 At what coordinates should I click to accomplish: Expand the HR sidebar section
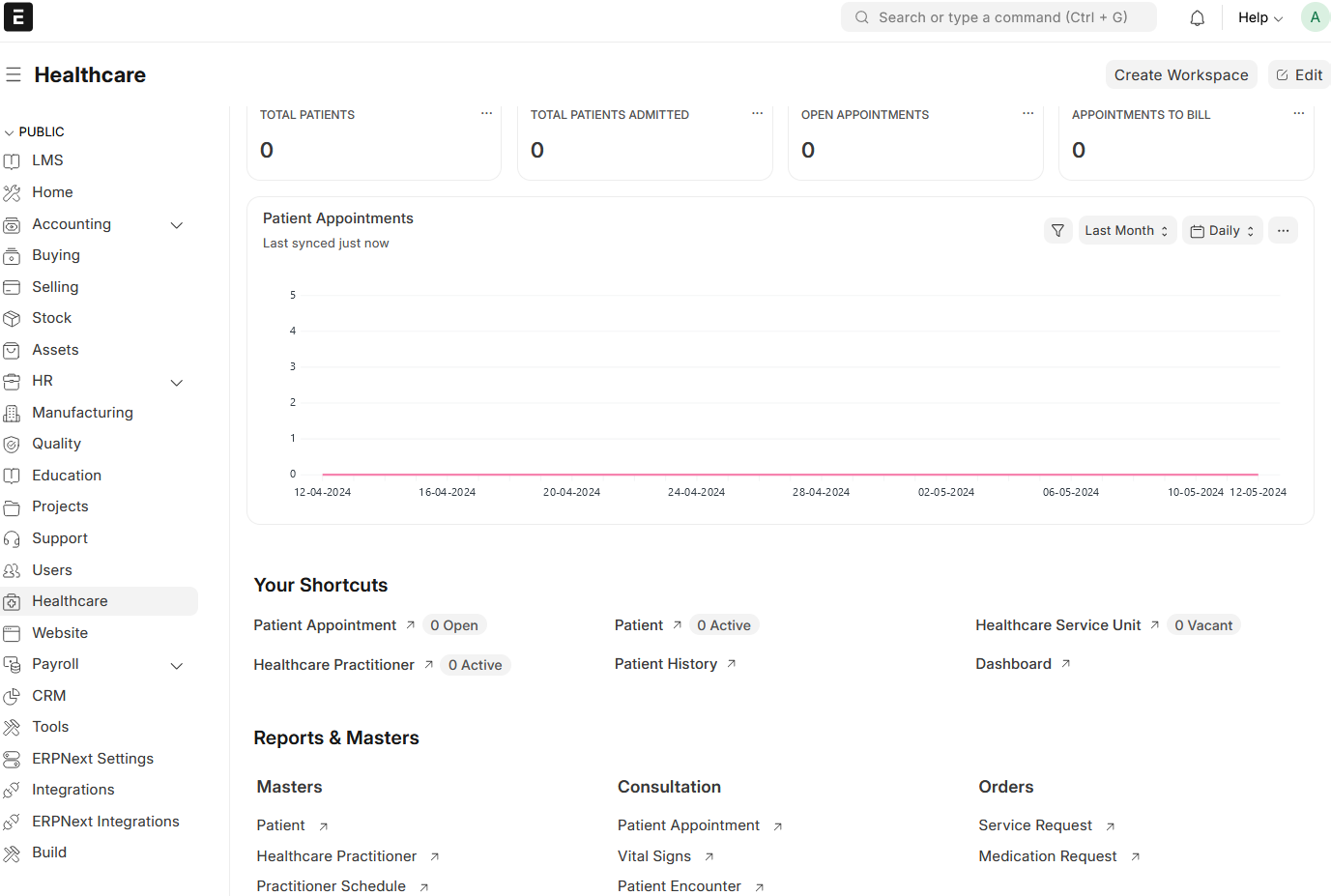point(177,382)
